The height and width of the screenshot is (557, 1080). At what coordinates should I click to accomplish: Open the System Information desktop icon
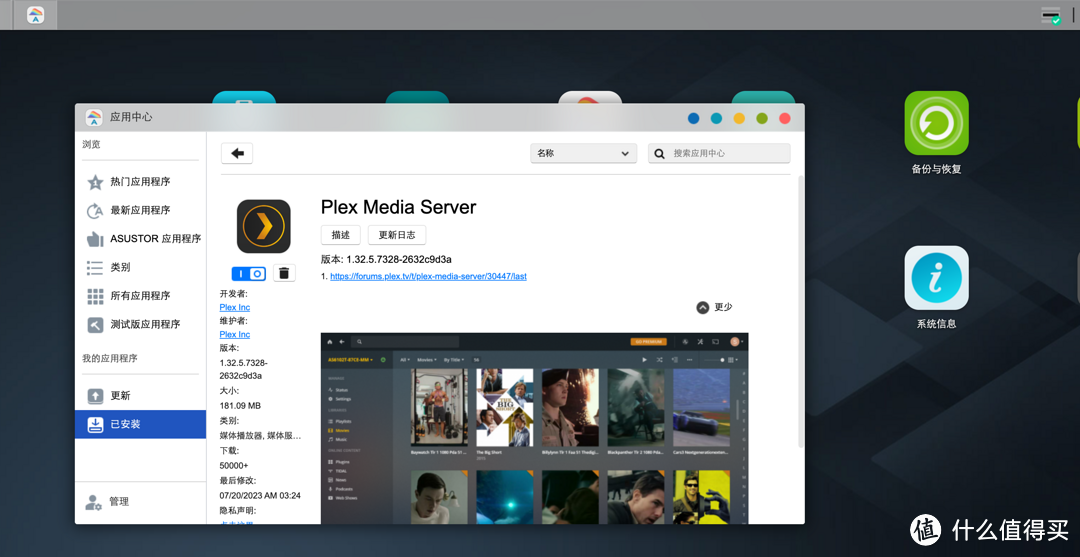936,278
